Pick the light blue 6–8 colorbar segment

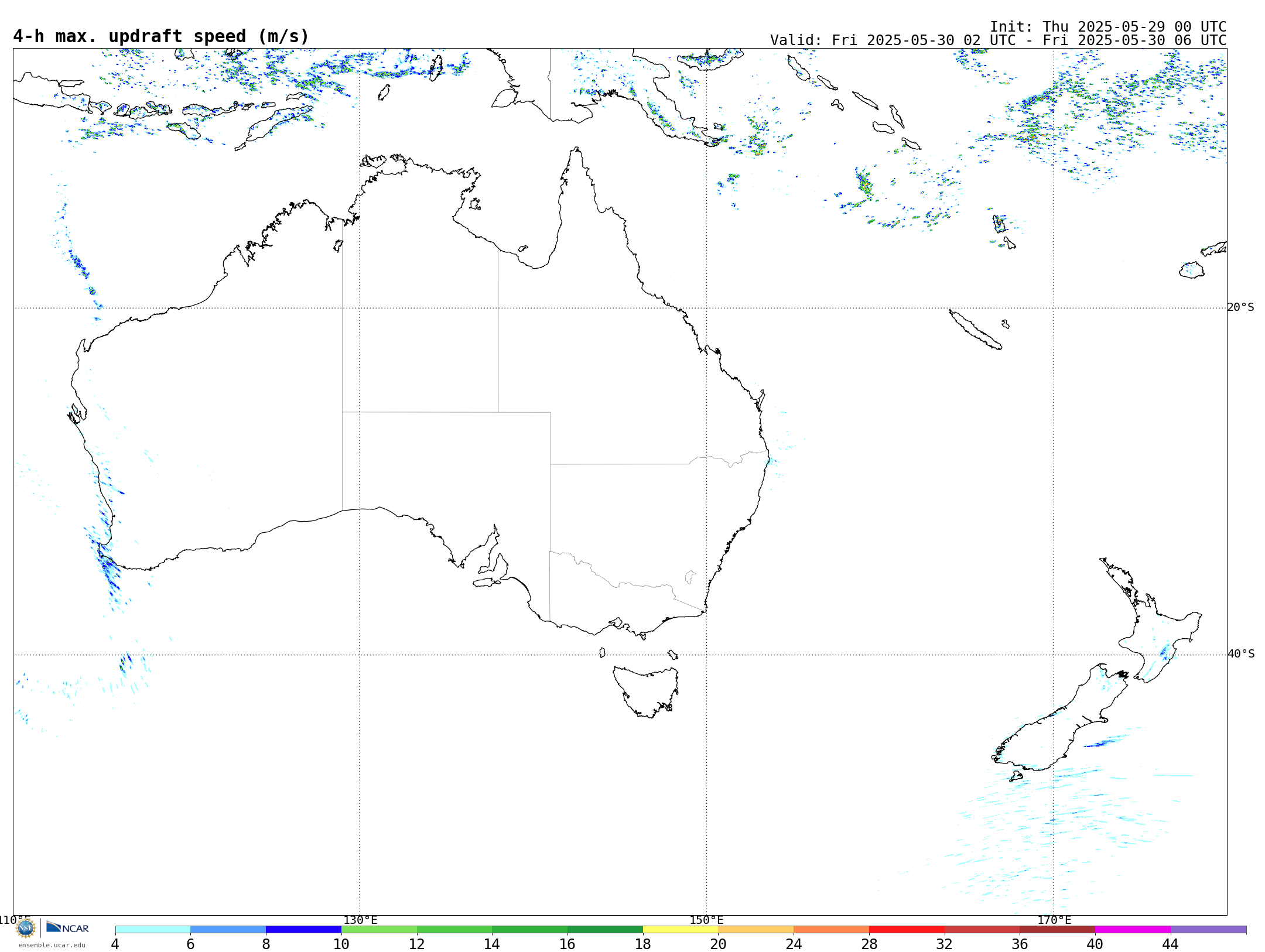click(x=228, y=929)
